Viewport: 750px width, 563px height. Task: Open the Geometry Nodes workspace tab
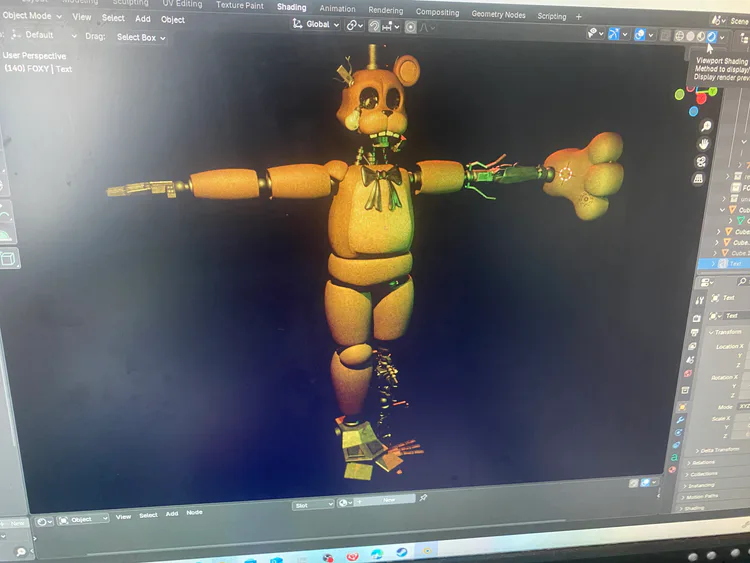pyautogui.click(x=498, y=14)
